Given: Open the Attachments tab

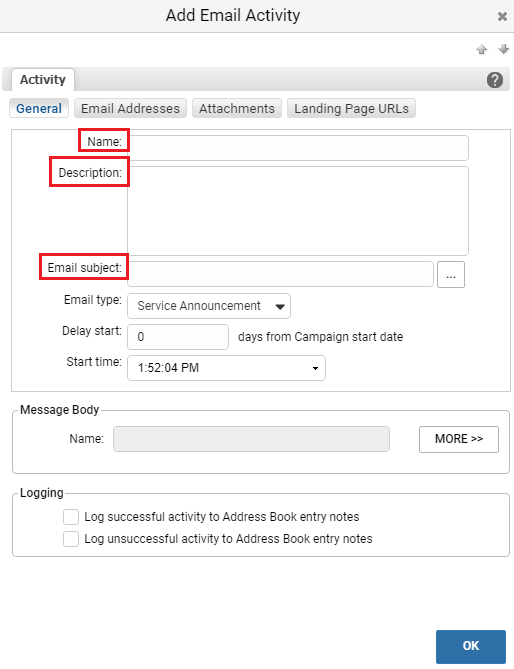Looking at the screenshot, I should [x=237, y=108].
